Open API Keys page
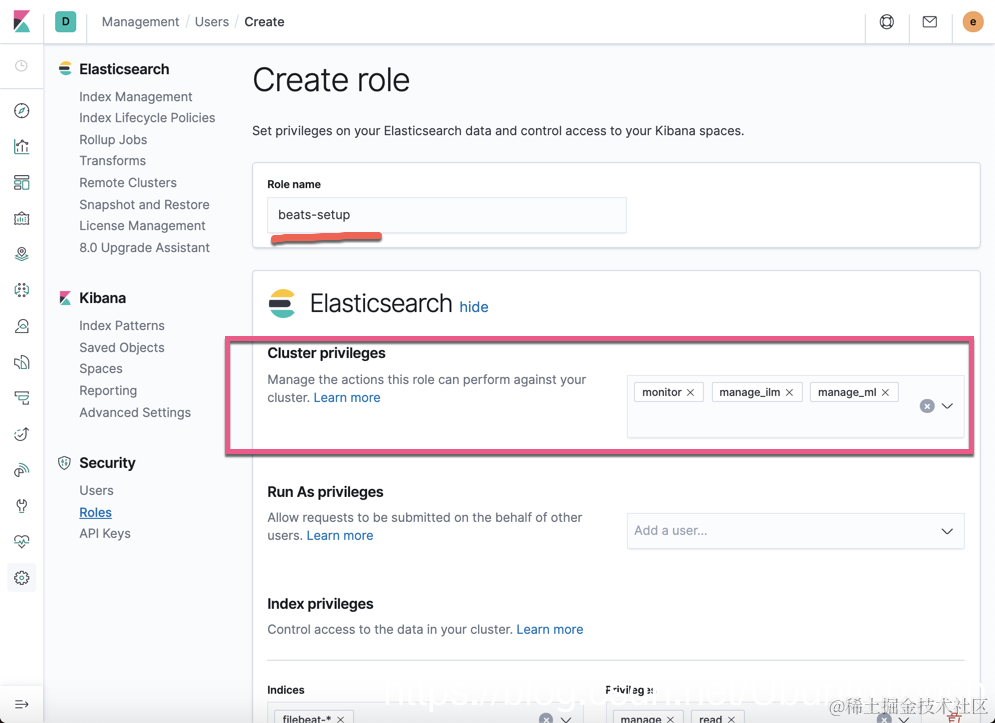Viewport: 995px width, 723px height. click(105, 534)
